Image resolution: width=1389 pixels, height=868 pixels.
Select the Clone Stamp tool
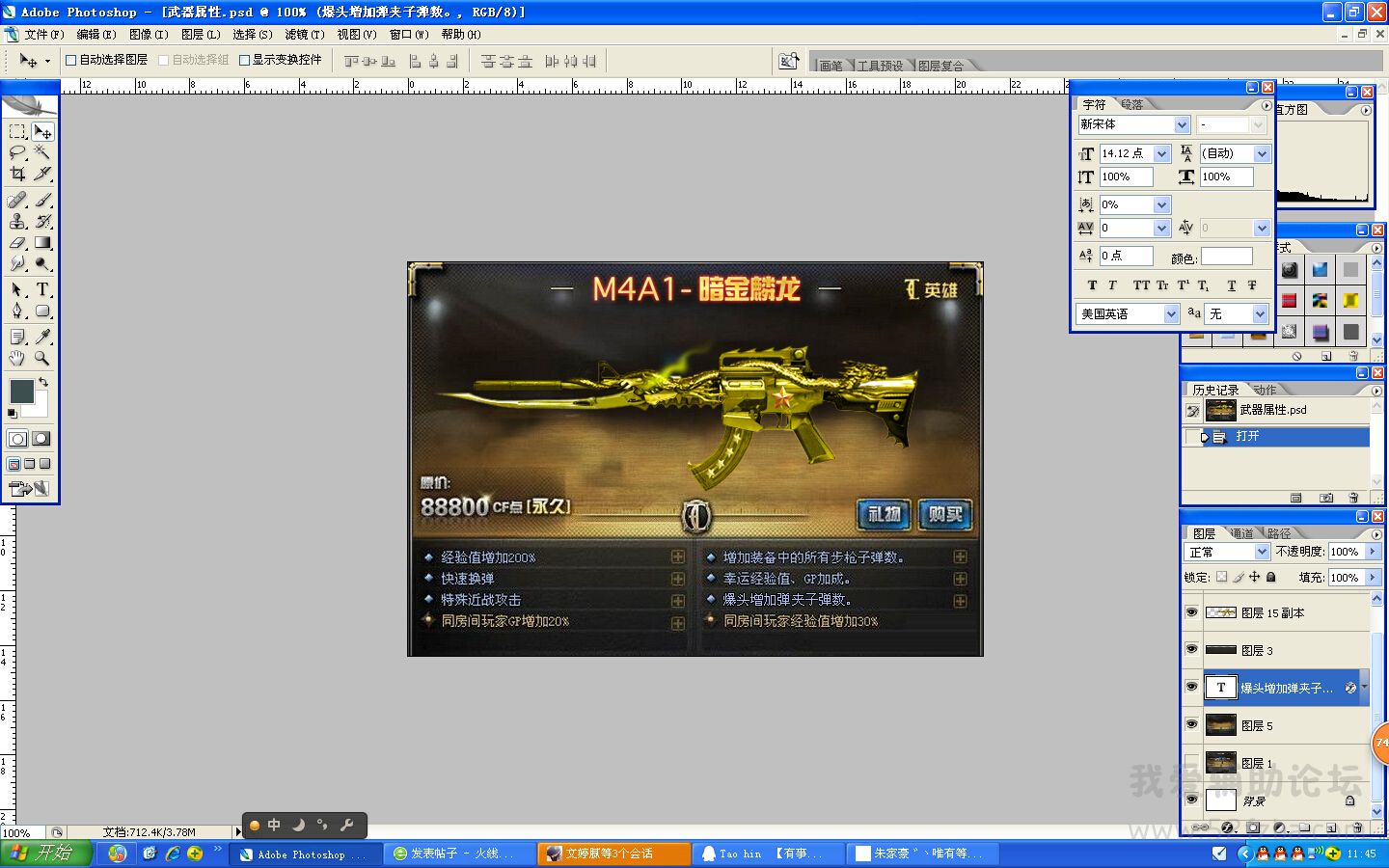[x=17, y=221]
